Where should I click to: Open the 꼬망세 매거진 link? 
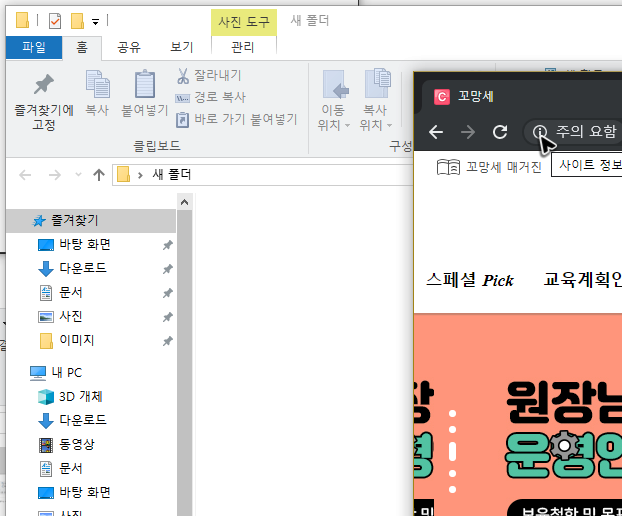pyautogui.click(x=489, y=167)
